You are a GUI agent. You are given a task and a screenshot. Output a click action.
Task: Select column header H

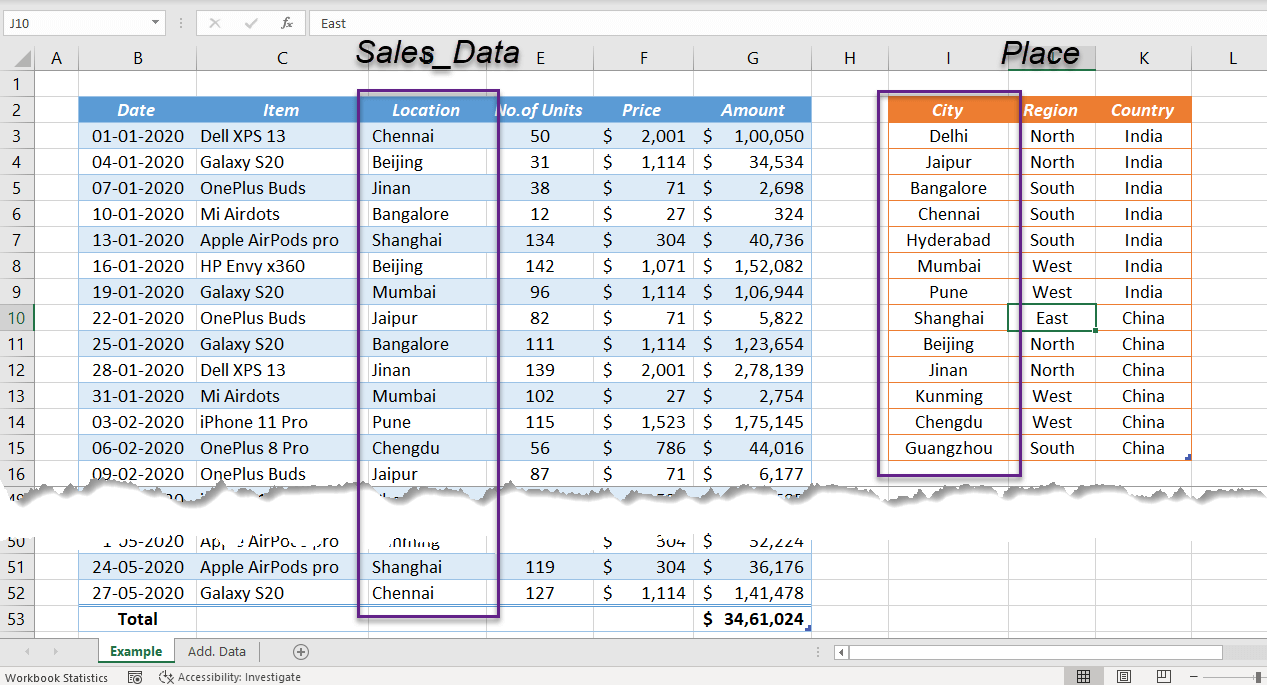849,57
